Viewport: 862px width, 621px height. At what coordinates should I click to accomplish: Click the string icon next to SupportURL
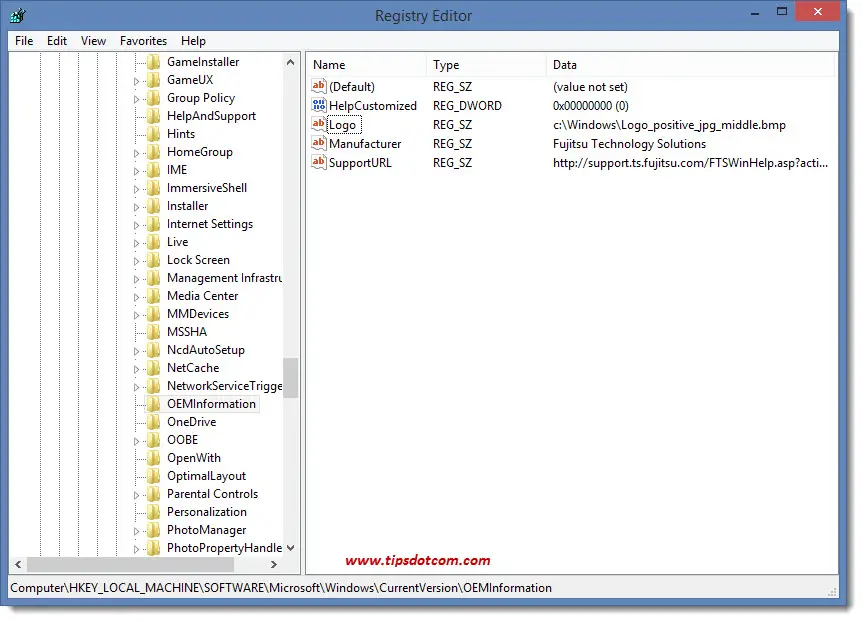click(x=319, y=163)
